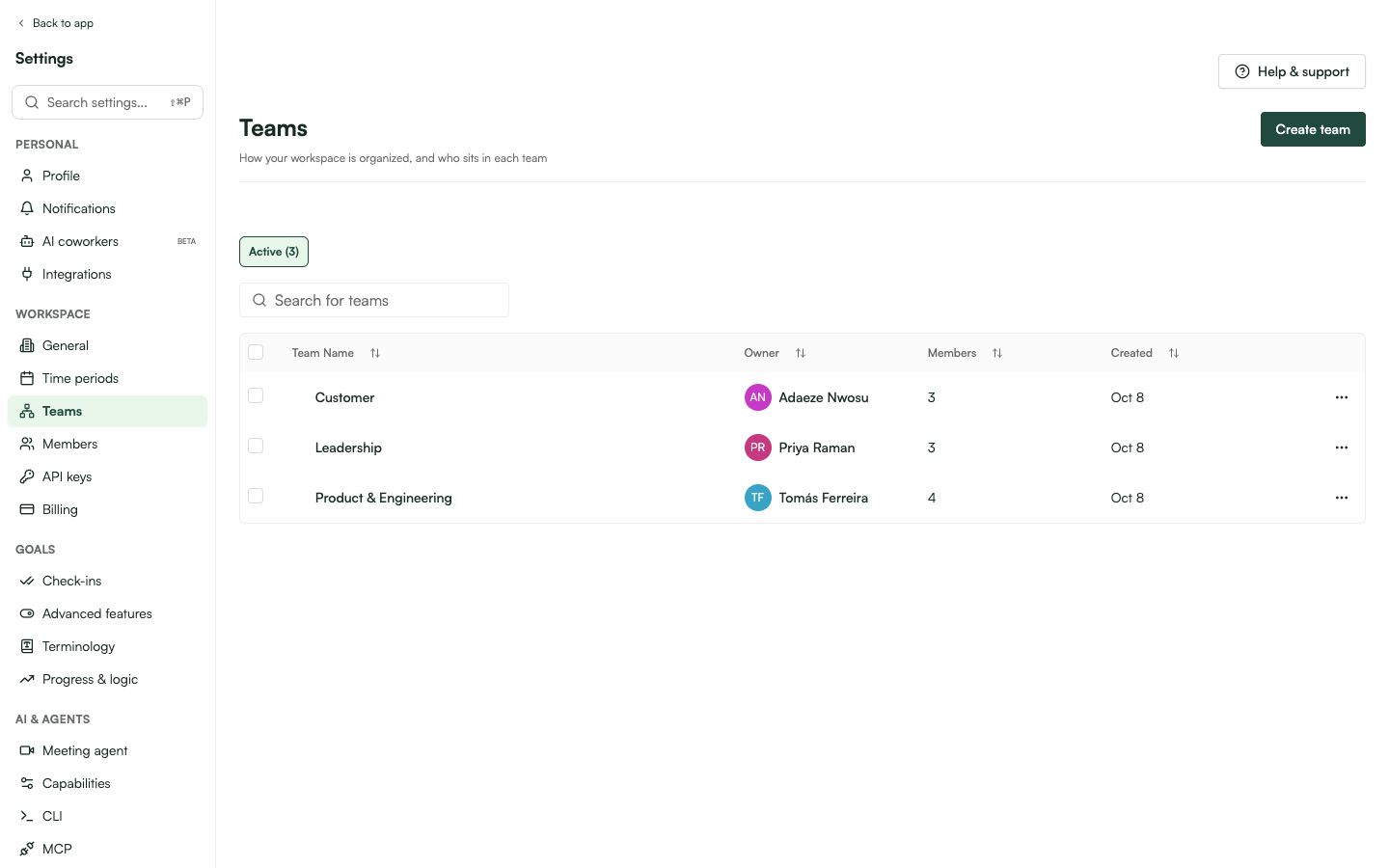
Task: Go to Integrations settings
Action: tap(107, 274)
